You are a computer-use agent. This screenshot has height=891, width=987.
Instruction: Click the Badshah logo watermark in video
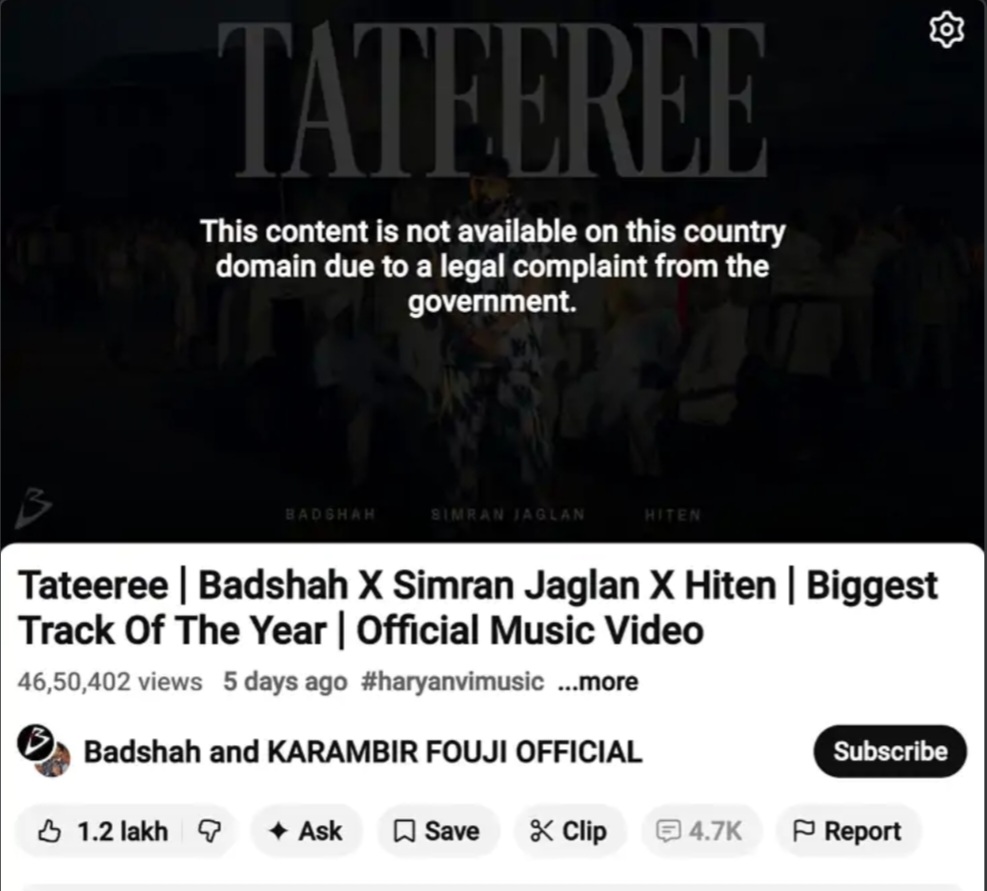[x=31, y=507]
